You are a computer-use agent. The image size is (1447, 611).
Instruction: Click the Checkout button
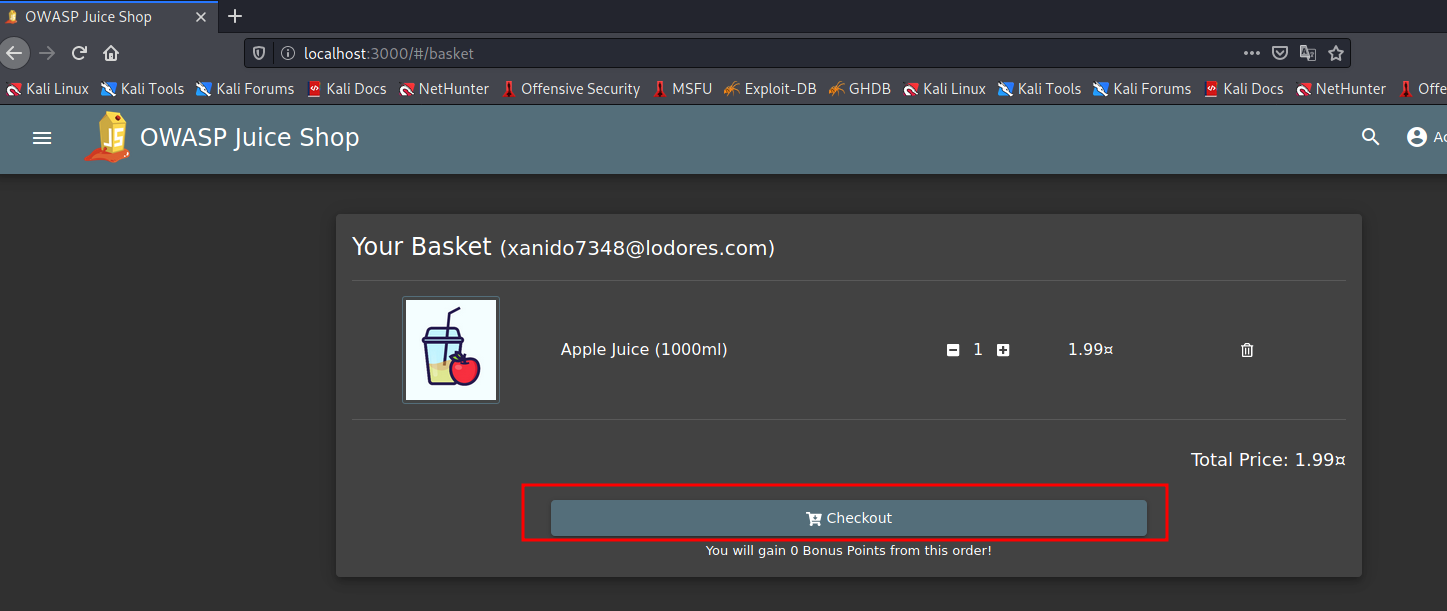tap(848, 518)
